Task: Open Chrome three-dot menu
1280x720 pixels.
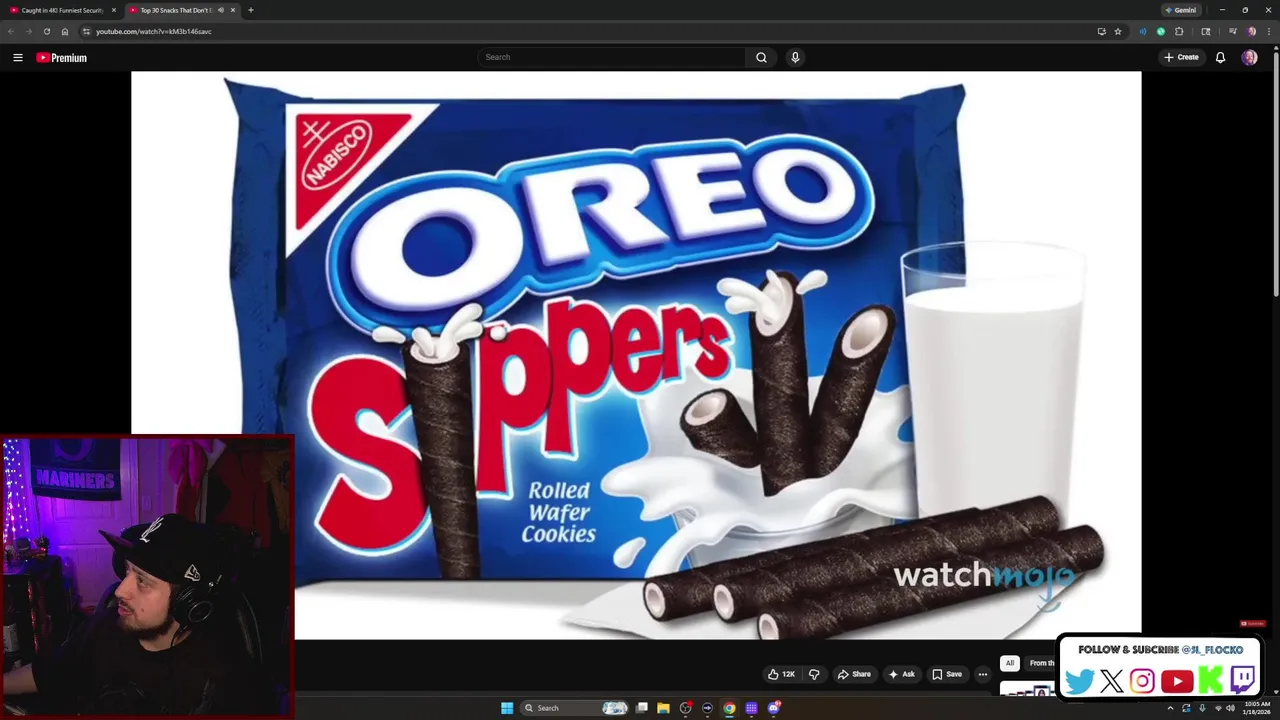Action: pyautogui.click(x=1268, y=31)
